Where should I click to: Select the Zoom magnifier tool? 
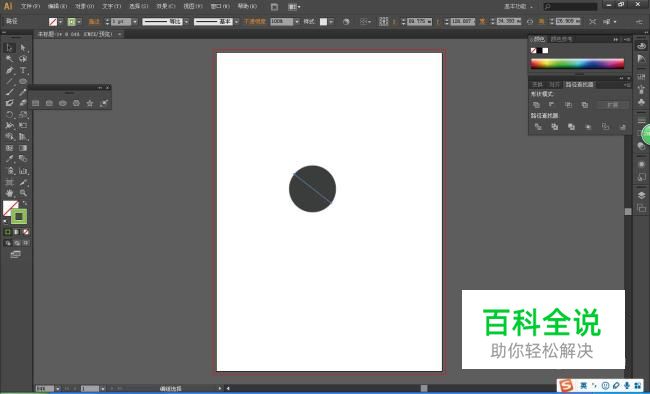[23, 193]
